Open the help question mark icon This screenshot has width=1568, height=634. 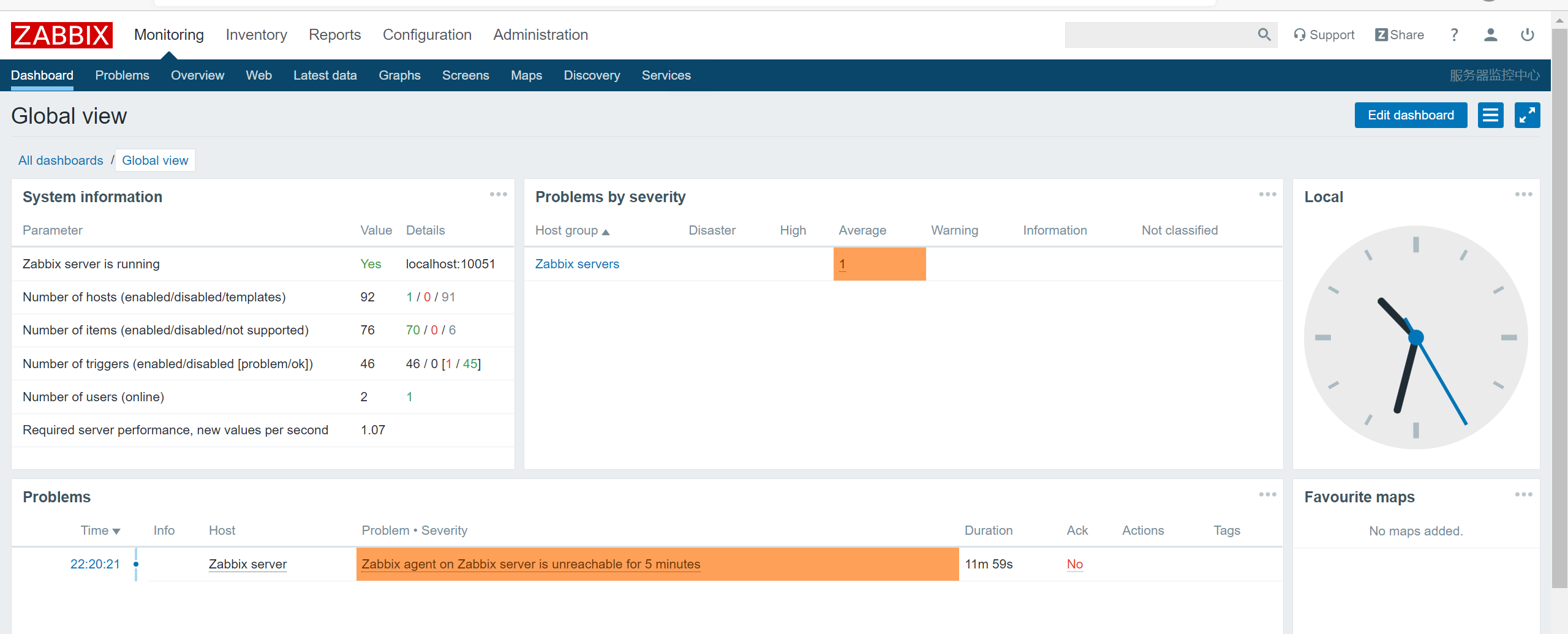click(x=1454, y=35)
